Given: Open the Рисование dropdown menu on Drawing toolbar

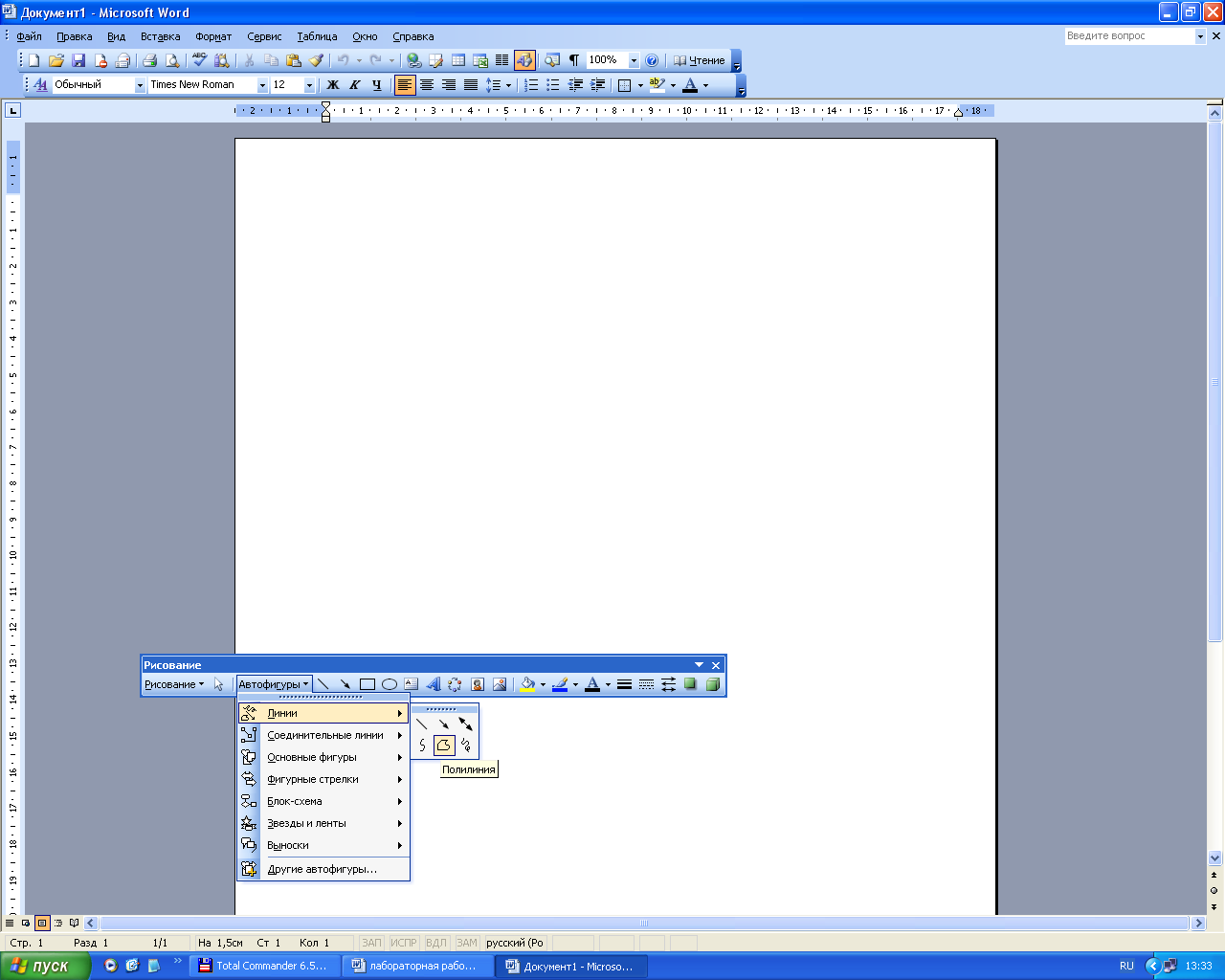Looking at the screenshot, I should point(173,684).
